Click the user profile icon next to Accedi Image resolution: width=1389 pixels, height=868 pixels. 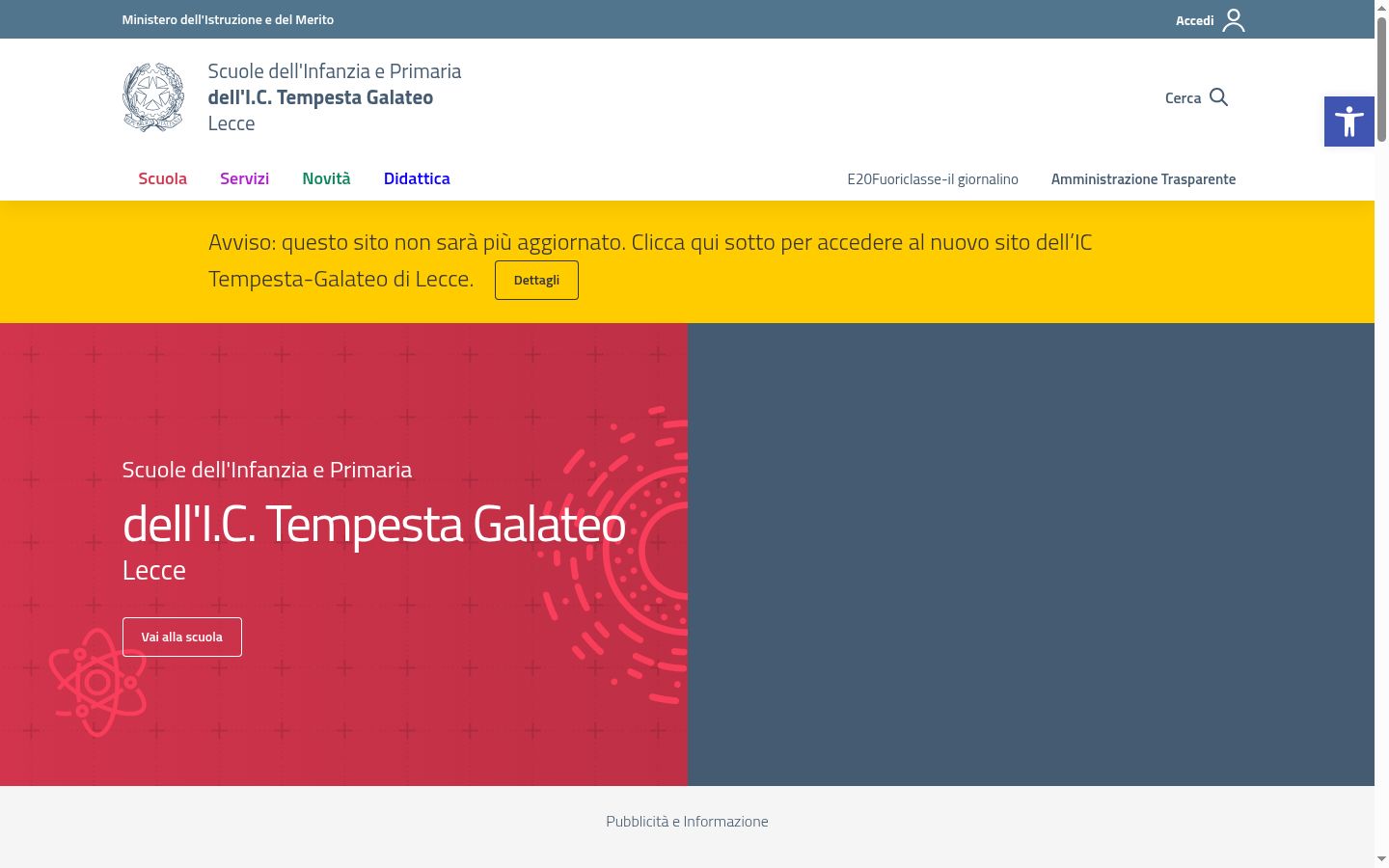(1234, 20)
